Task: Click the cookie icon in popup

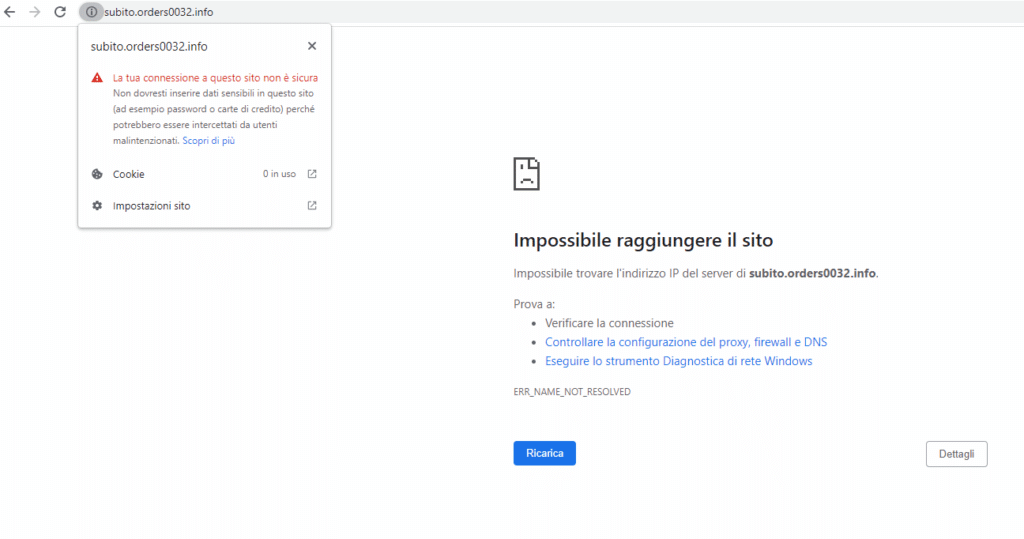Action: [x=97, y=174]
